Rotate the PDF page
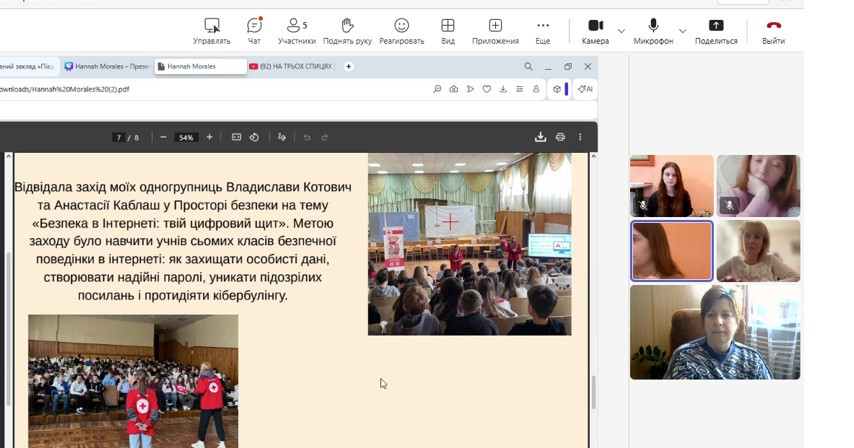The height and width of the screenshot is (448, 854). coord(254,137)
